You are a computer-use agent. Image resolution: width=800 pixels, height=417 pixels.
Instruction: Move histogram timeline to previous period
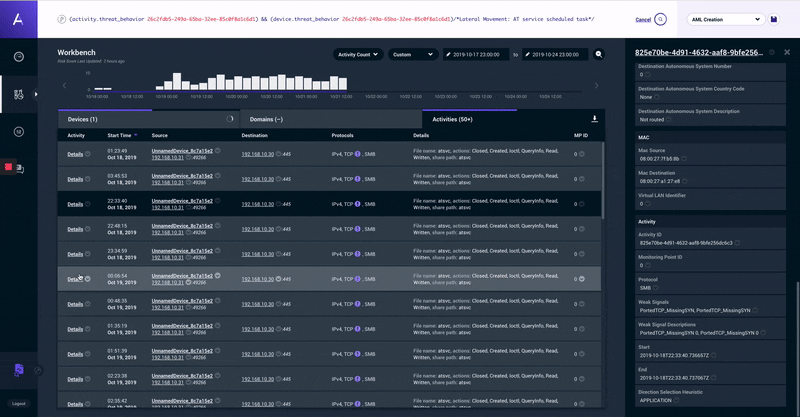64,86
